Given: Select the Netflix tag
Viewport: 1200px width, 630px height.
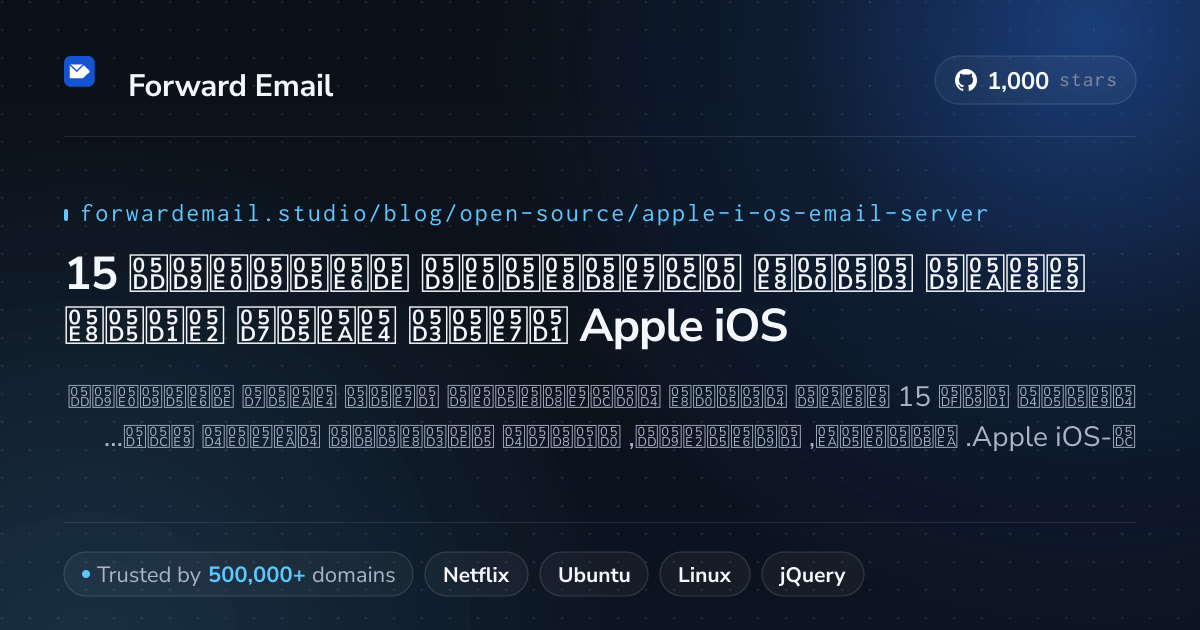Looking at the screenshot, I should [x=476, y=575].
